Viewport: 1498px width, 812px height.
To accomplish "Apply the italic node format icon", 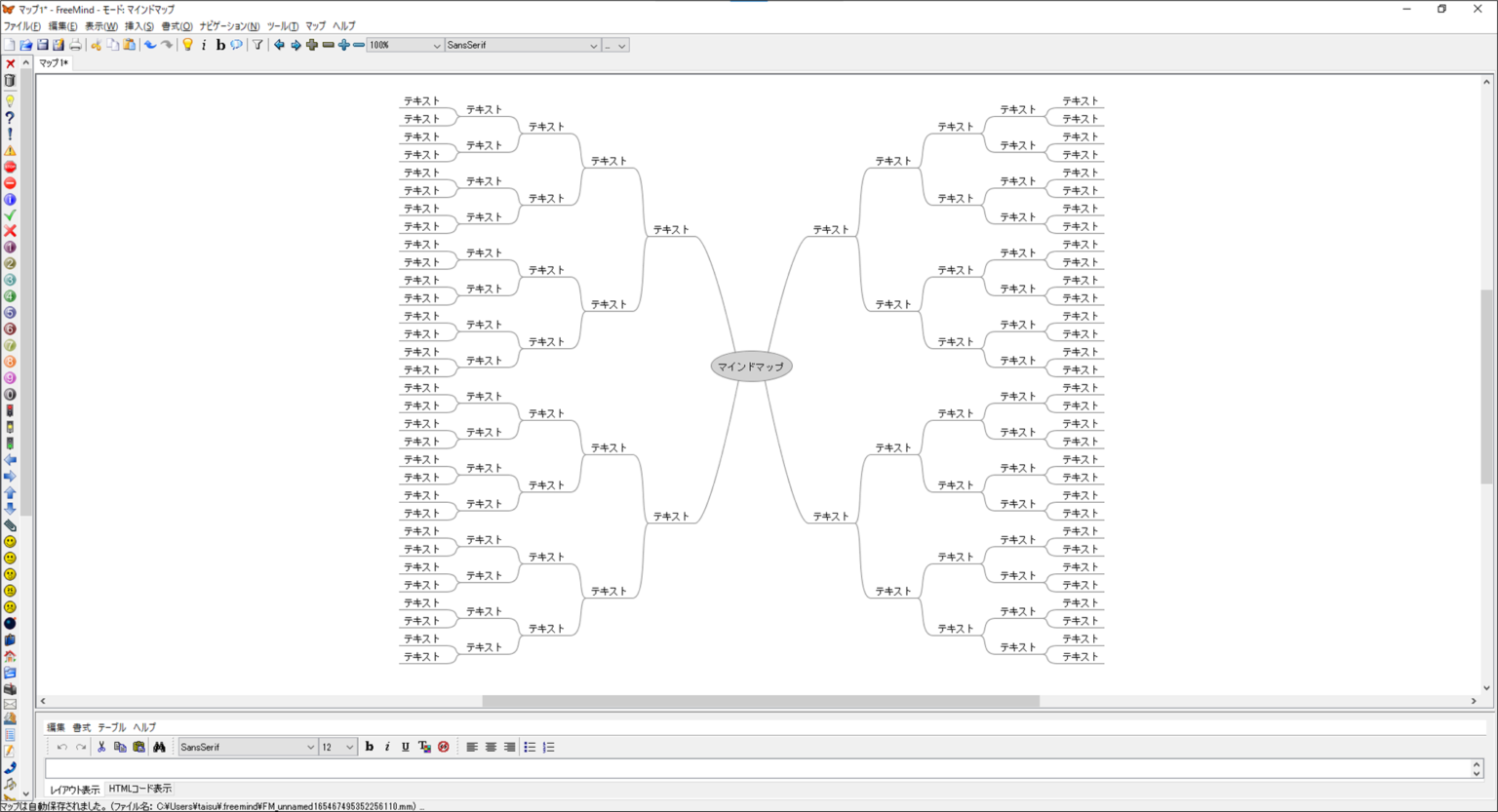I will 204,44.
